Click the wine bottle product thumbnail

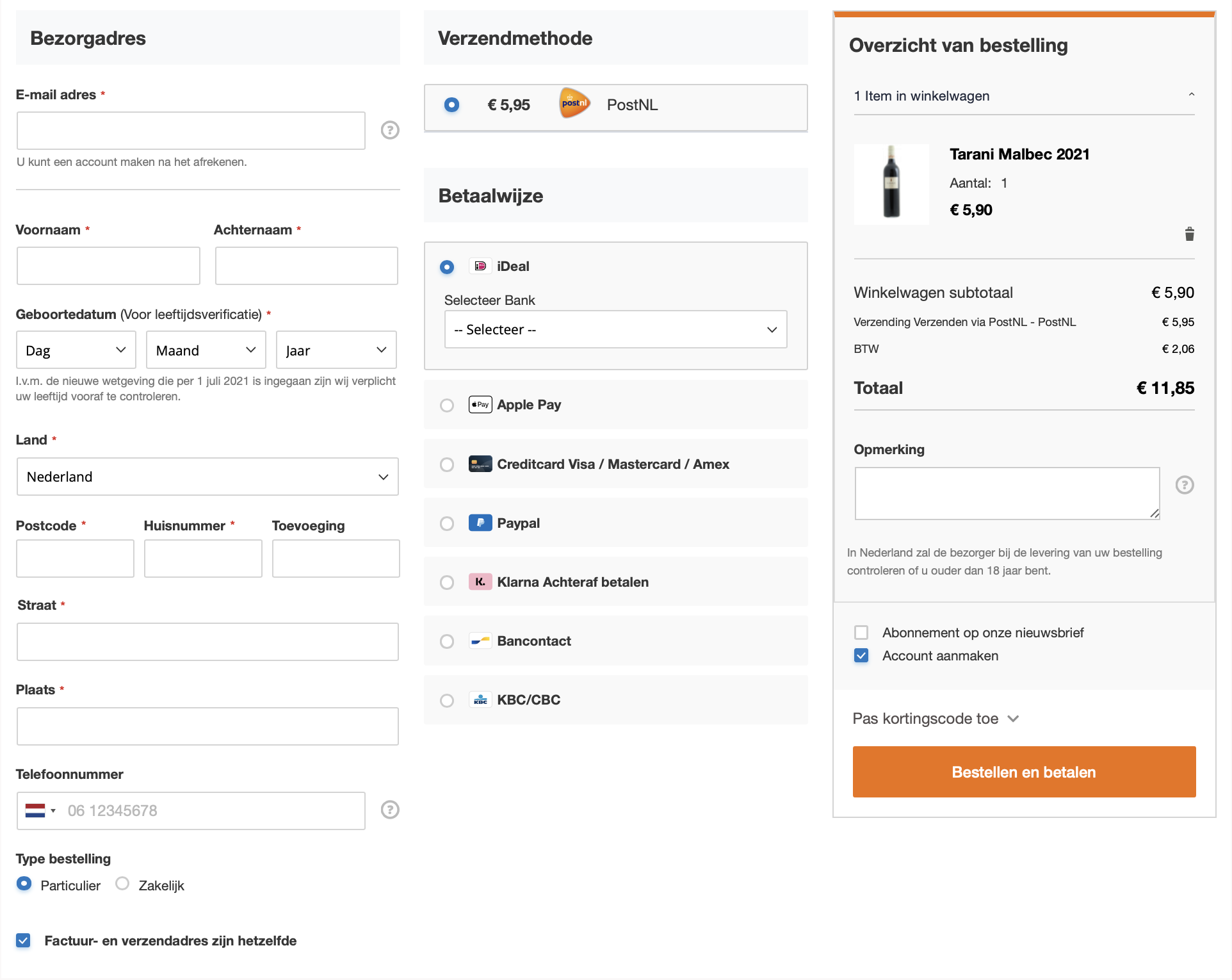click(x=891, y=184)
